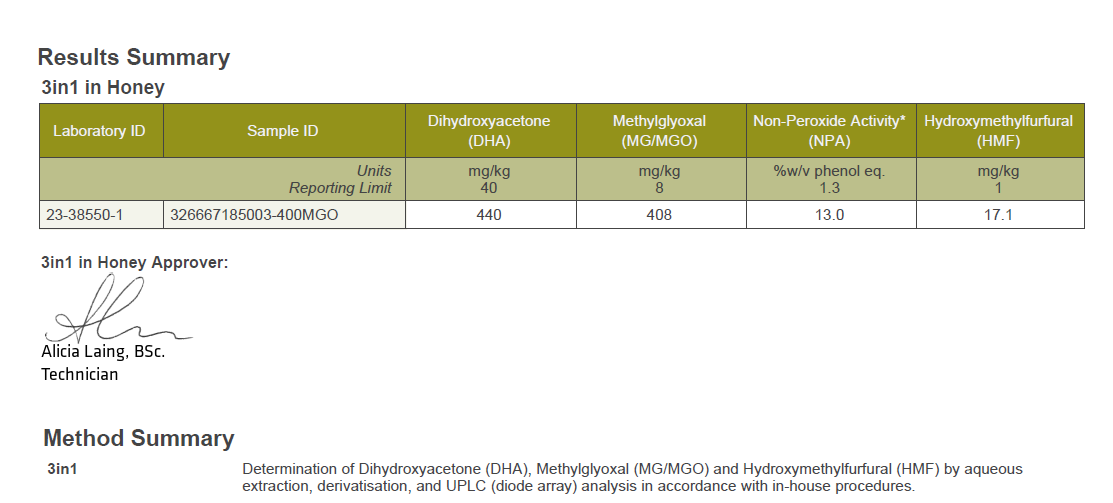Click the %w/v phenol eq. units text
The width and height of the screenshot is (1113, 503).
(829, 171)
